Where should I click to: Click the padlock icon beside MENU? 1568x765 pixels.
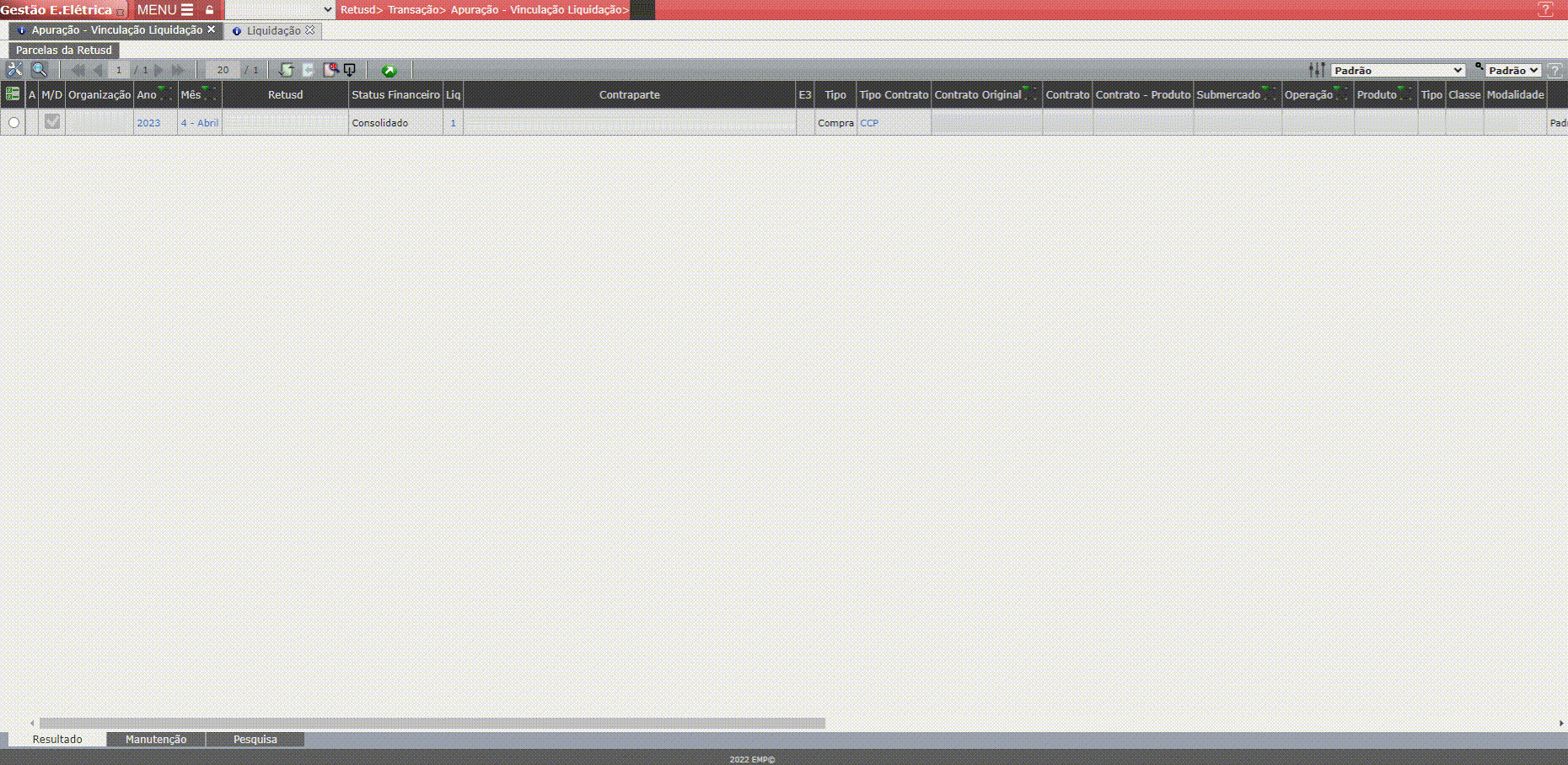[210, 10]
